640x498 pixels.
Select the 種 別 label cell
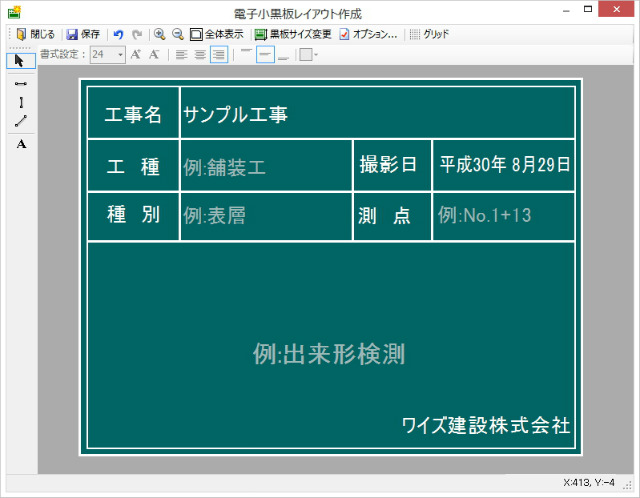tap(133, 216)
